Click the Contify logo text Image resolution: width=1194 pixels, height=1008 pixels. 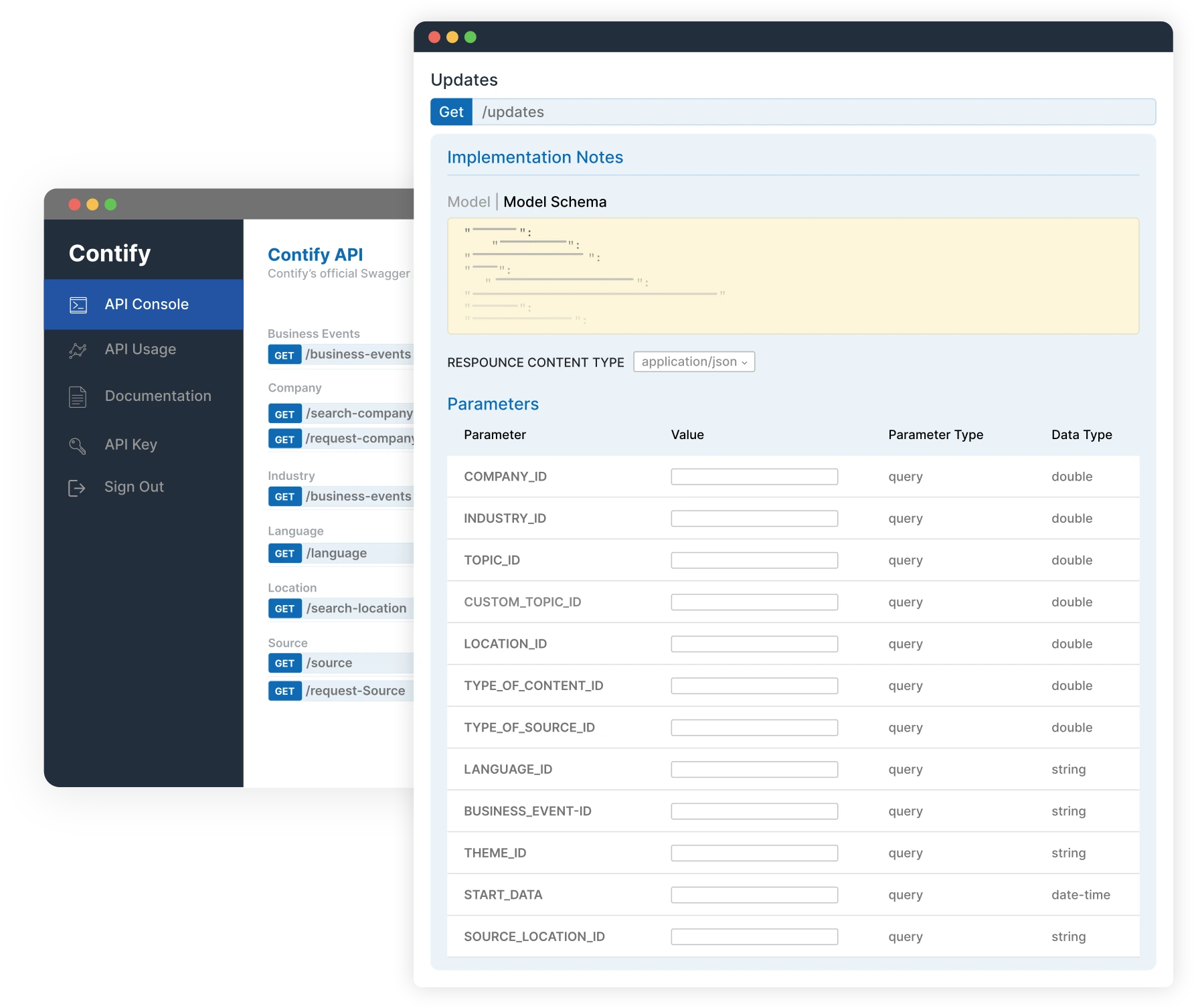pos(110,254)
